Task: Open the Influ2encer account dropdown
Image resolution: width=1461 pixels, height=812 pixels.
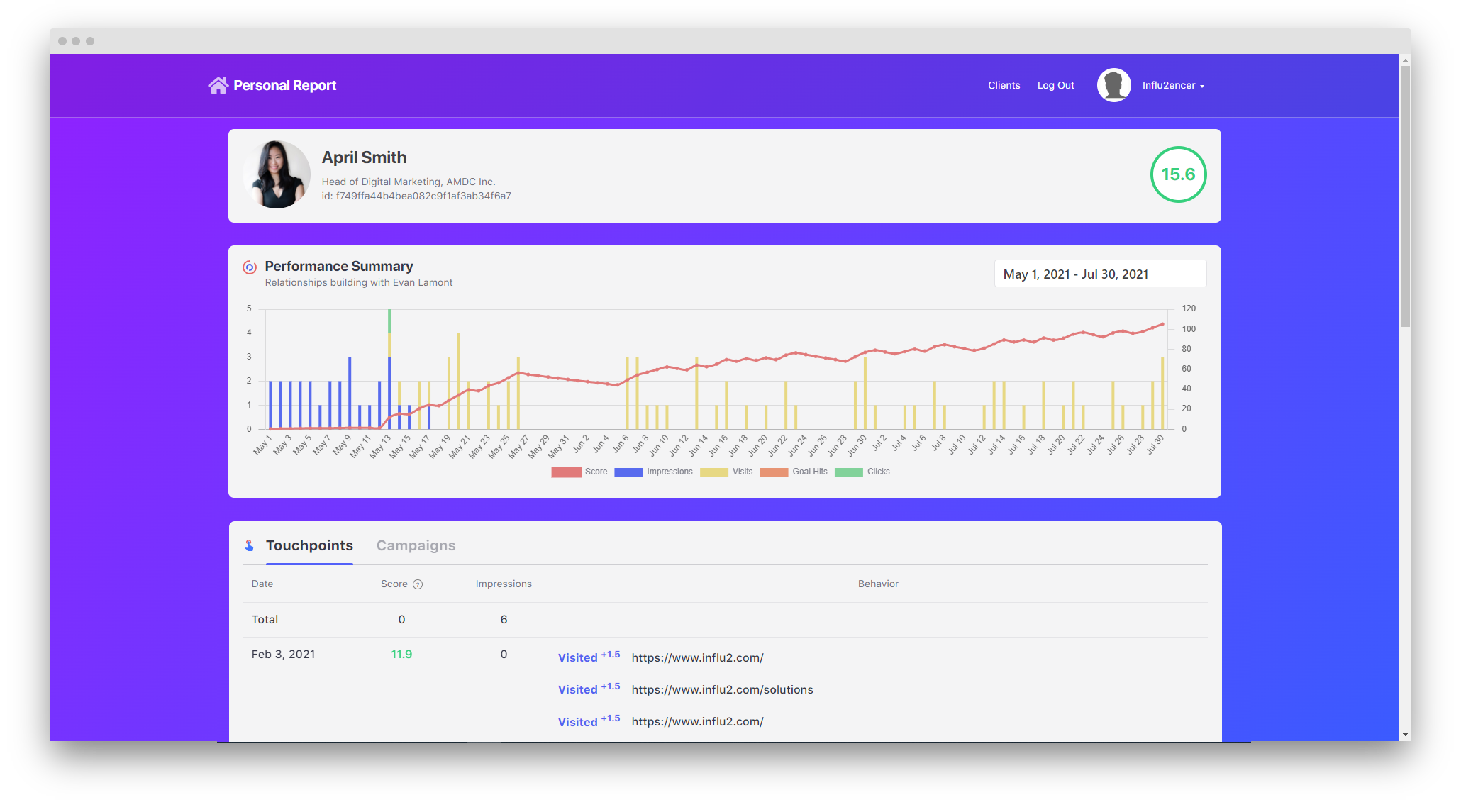Action: (x=1173, y=85)
